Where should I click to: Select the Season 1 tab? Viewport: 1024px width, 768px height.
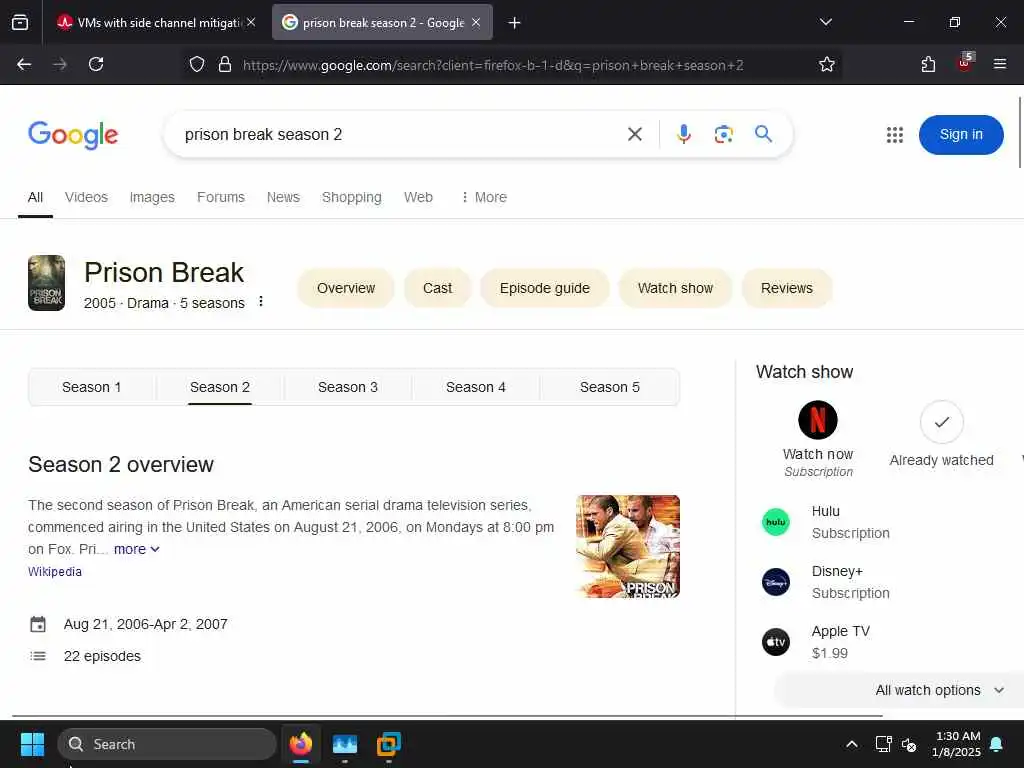coord(91,387)
